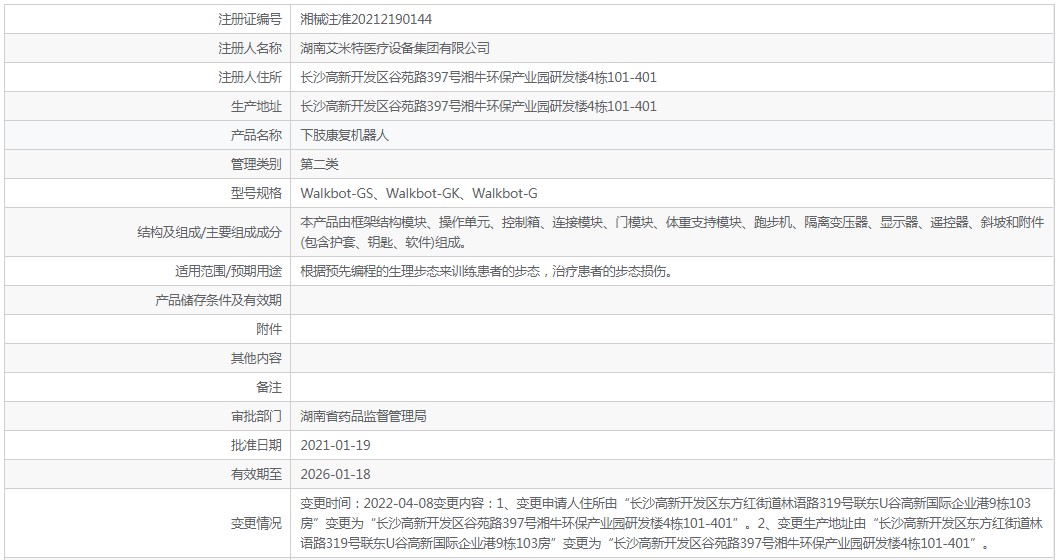Select registration number 湘械注准20212190144
Viewport: 1056px width, 560px height.
[366, 20]
